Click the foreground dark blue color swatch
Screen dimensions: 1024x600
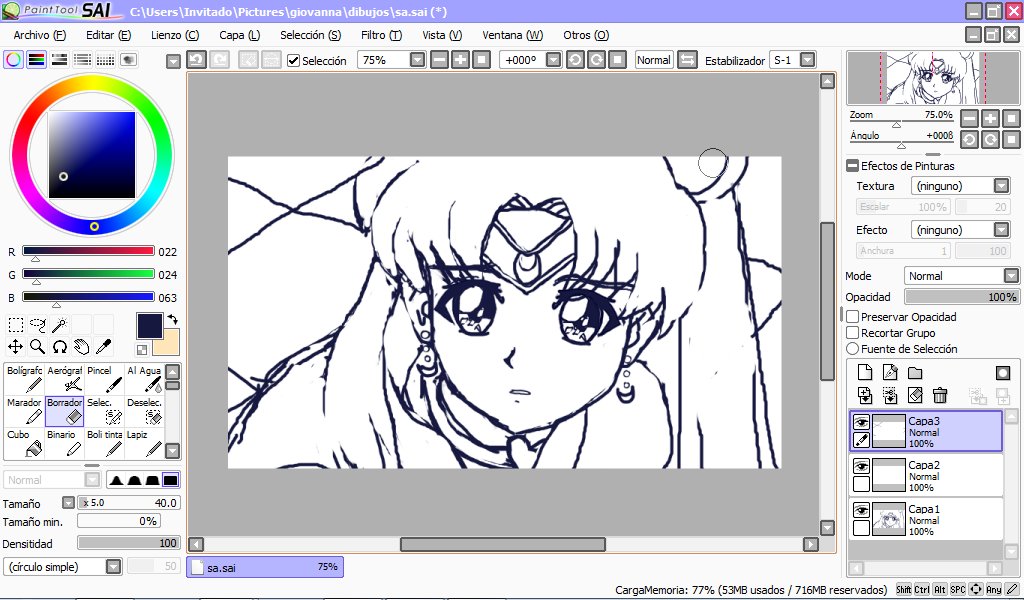[149, 325]
